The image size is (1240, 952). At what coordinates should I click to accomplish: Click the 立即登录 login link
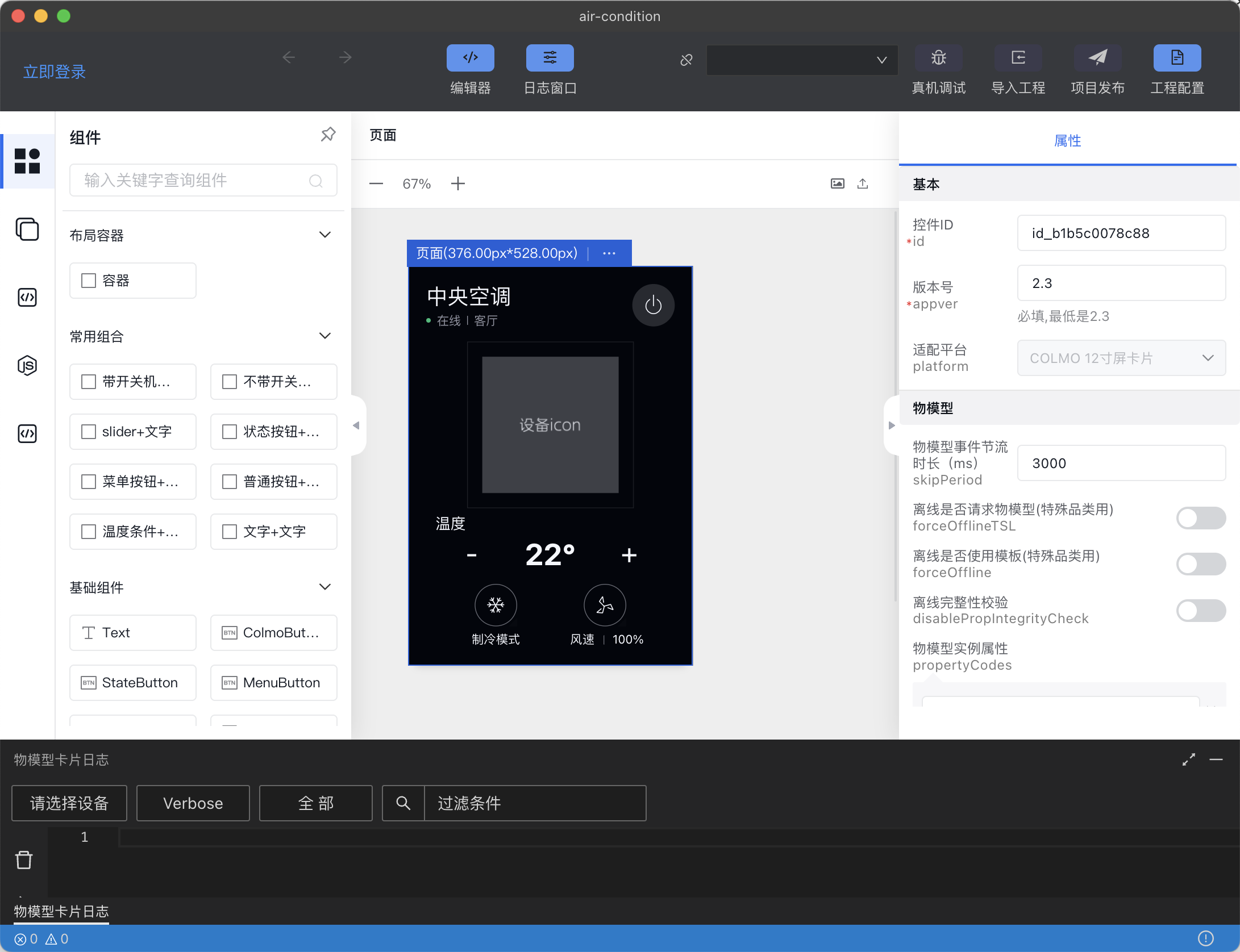pos(55,72)
